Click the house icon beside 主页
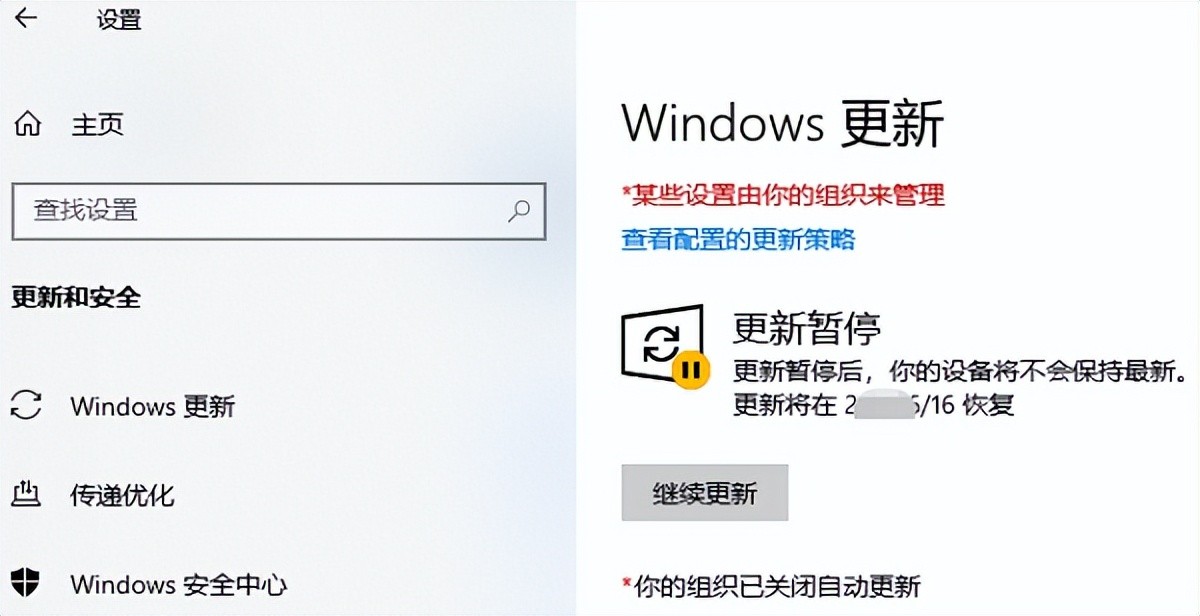The image size is (1200, 616). point(28,125)
